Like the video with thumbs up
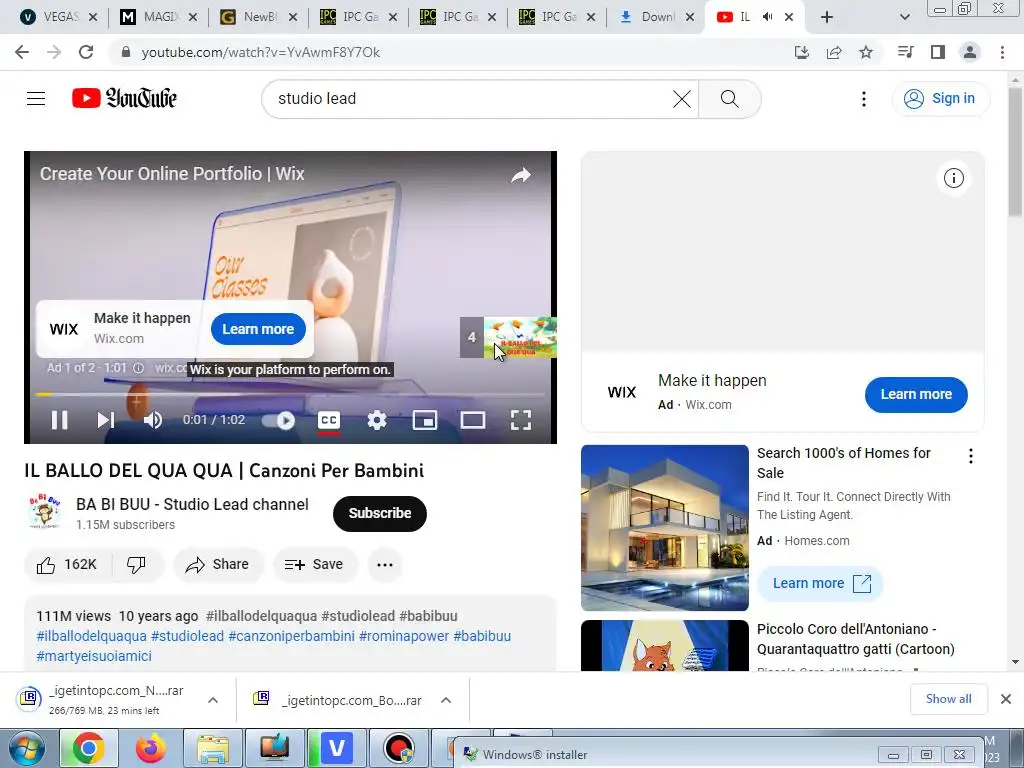Image resolution: width=1024 pixels, height=768 pixels. click(67, 564)
